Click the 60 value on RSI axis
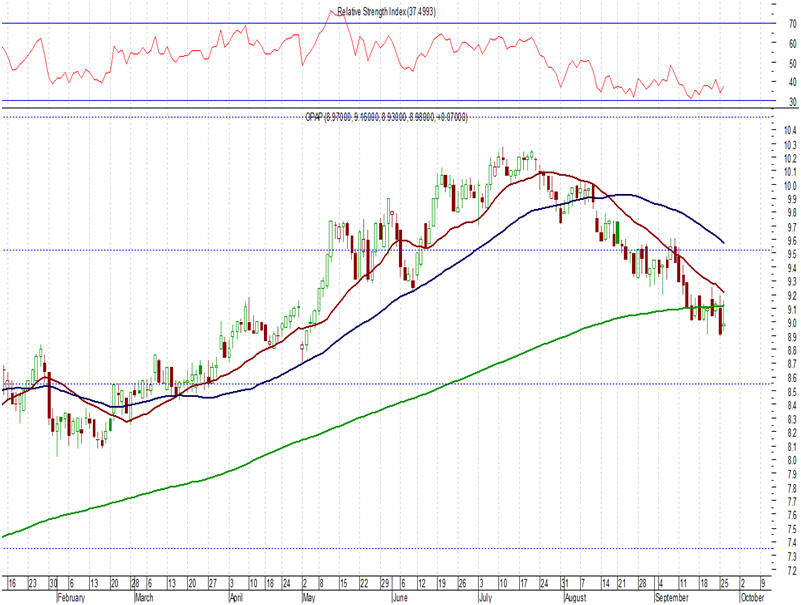 point(792,44)
